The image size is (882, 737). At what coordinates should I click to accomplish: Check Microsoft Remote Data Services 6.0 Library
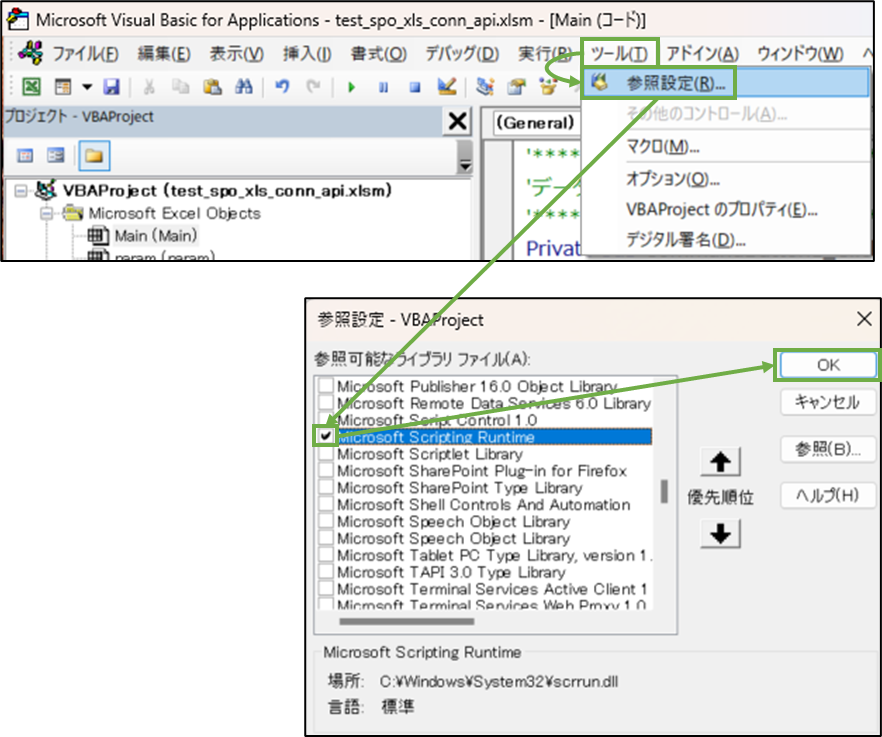point(326,403)
